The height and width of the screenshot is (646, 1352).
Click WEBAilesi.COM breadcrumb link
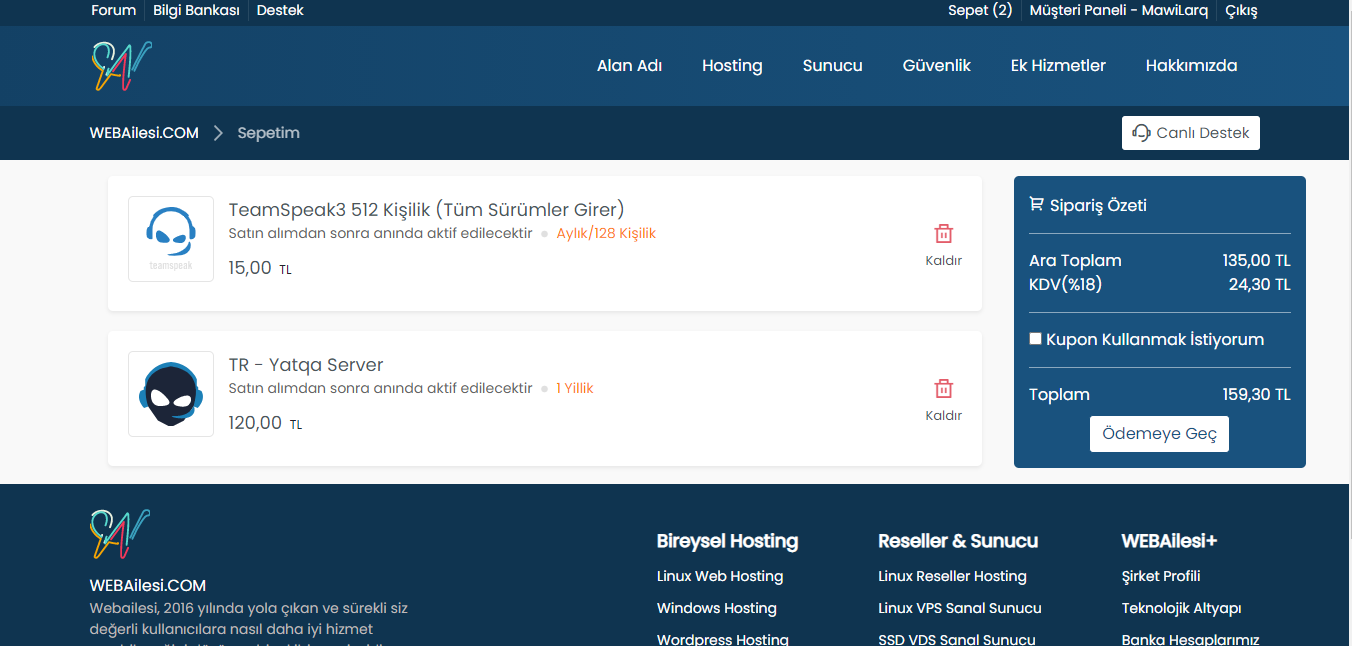click(x=144, y=133)
